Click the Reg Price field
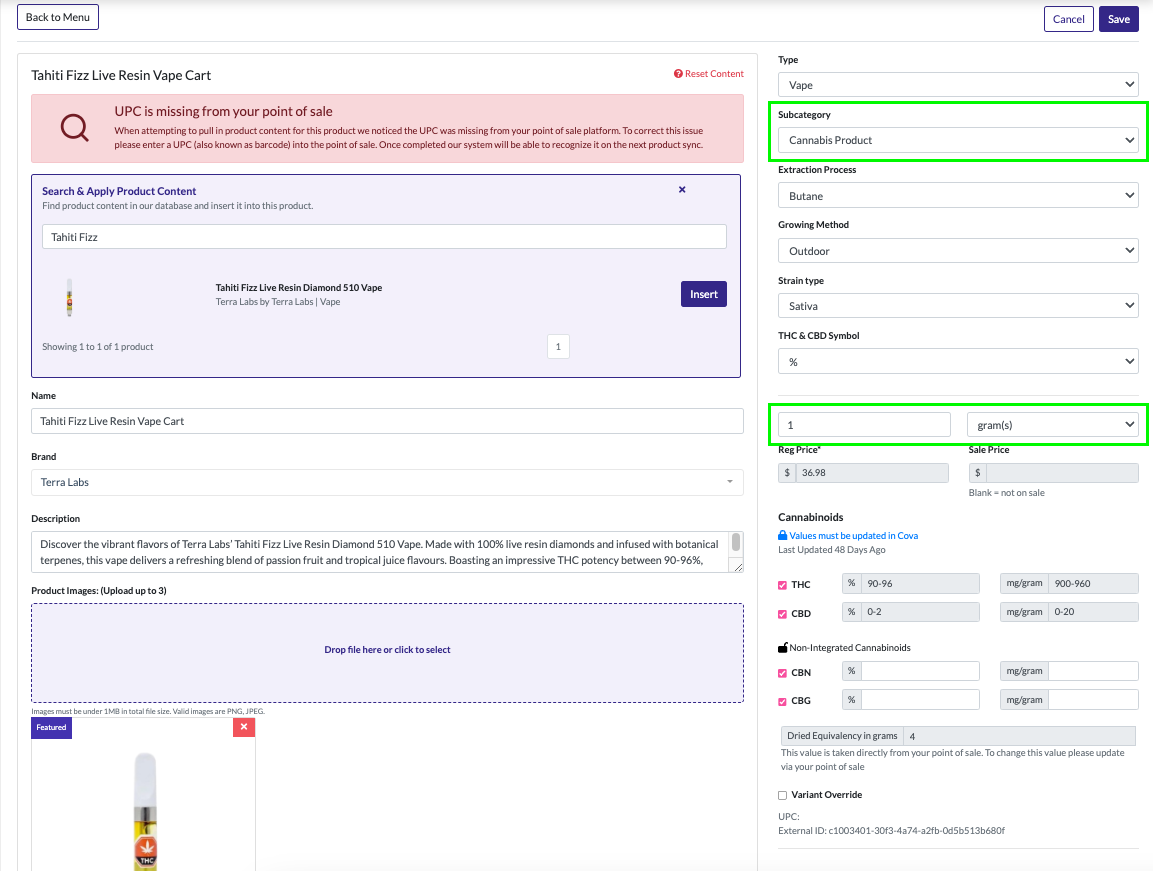The image size is (1153, 871). [872, 473]
